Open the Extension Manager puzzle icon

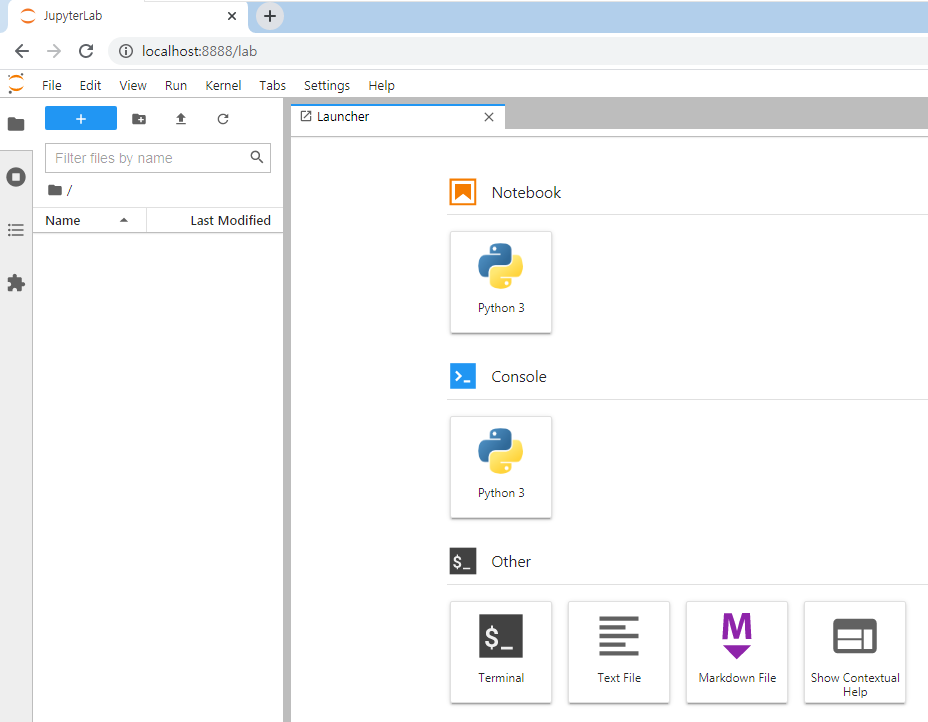(x=16, y=283)
